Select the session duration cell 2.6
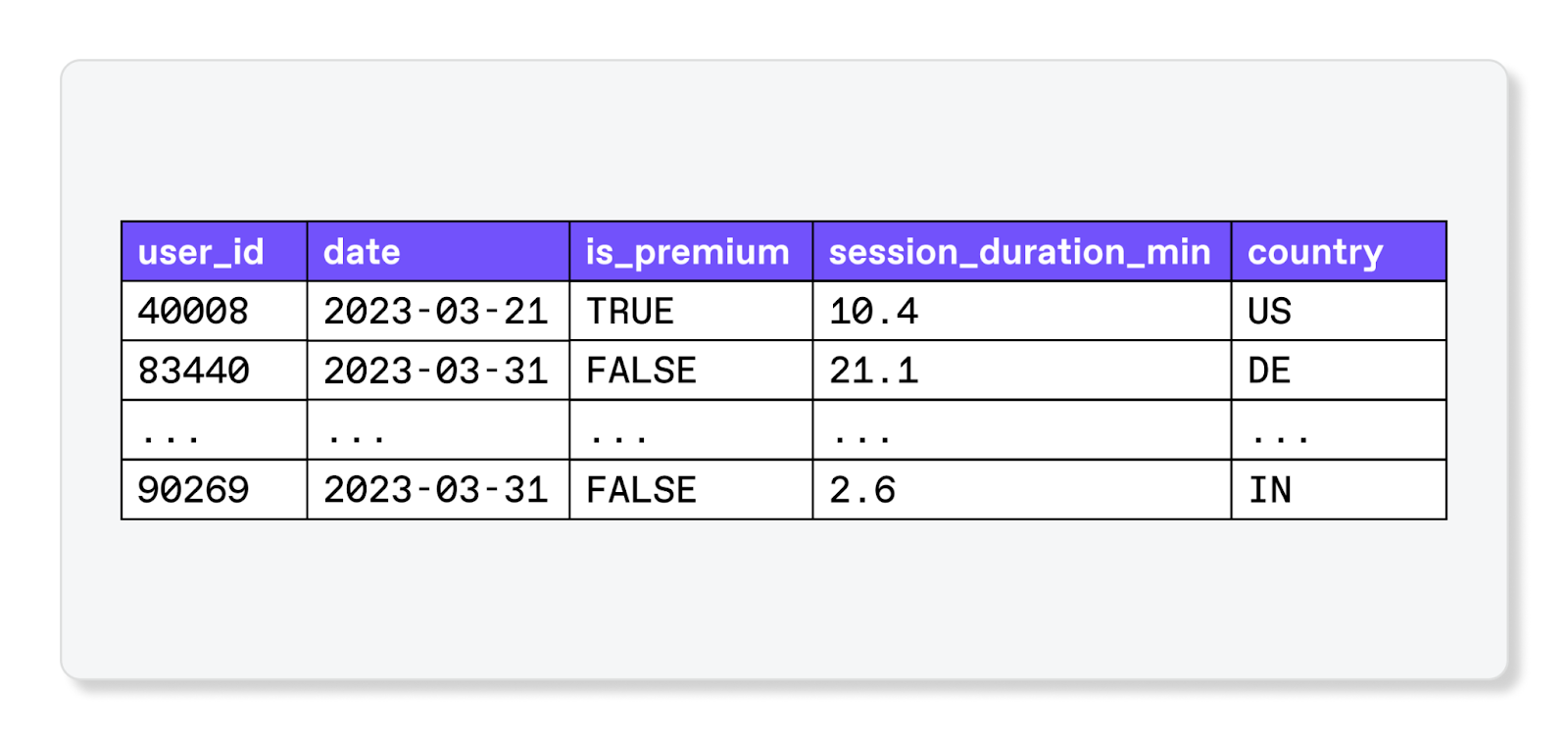This screenshot has height=740, width=1568. click(x=862, y=490)
